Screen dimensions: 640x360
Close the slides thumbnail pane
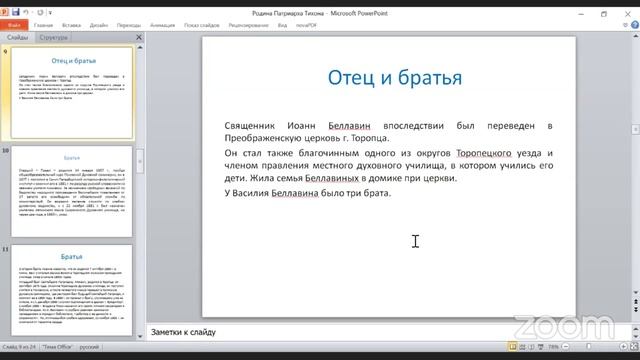[x=139, y=37]
